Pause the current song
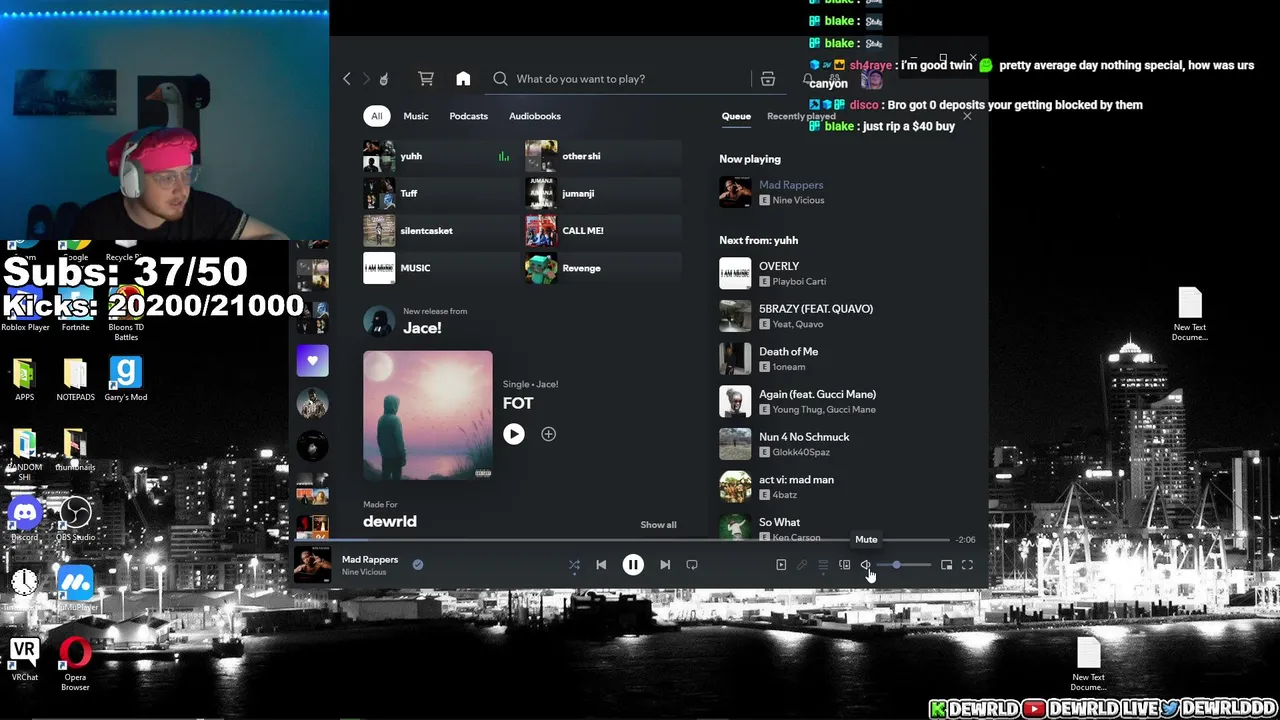Screen dimensions: 1280x720 click(x=633, y=565)
